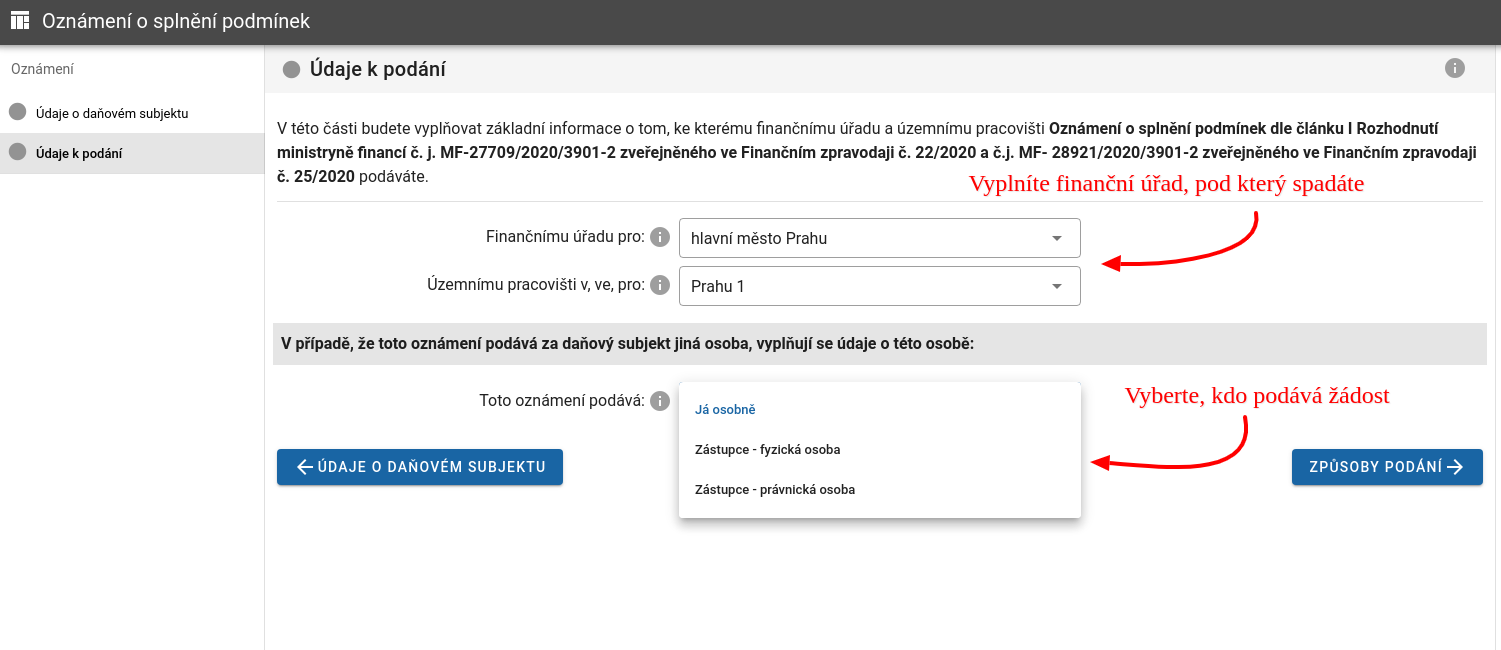Click the right arrow icon in Způsoby podání button

(x=1455, y=467)
